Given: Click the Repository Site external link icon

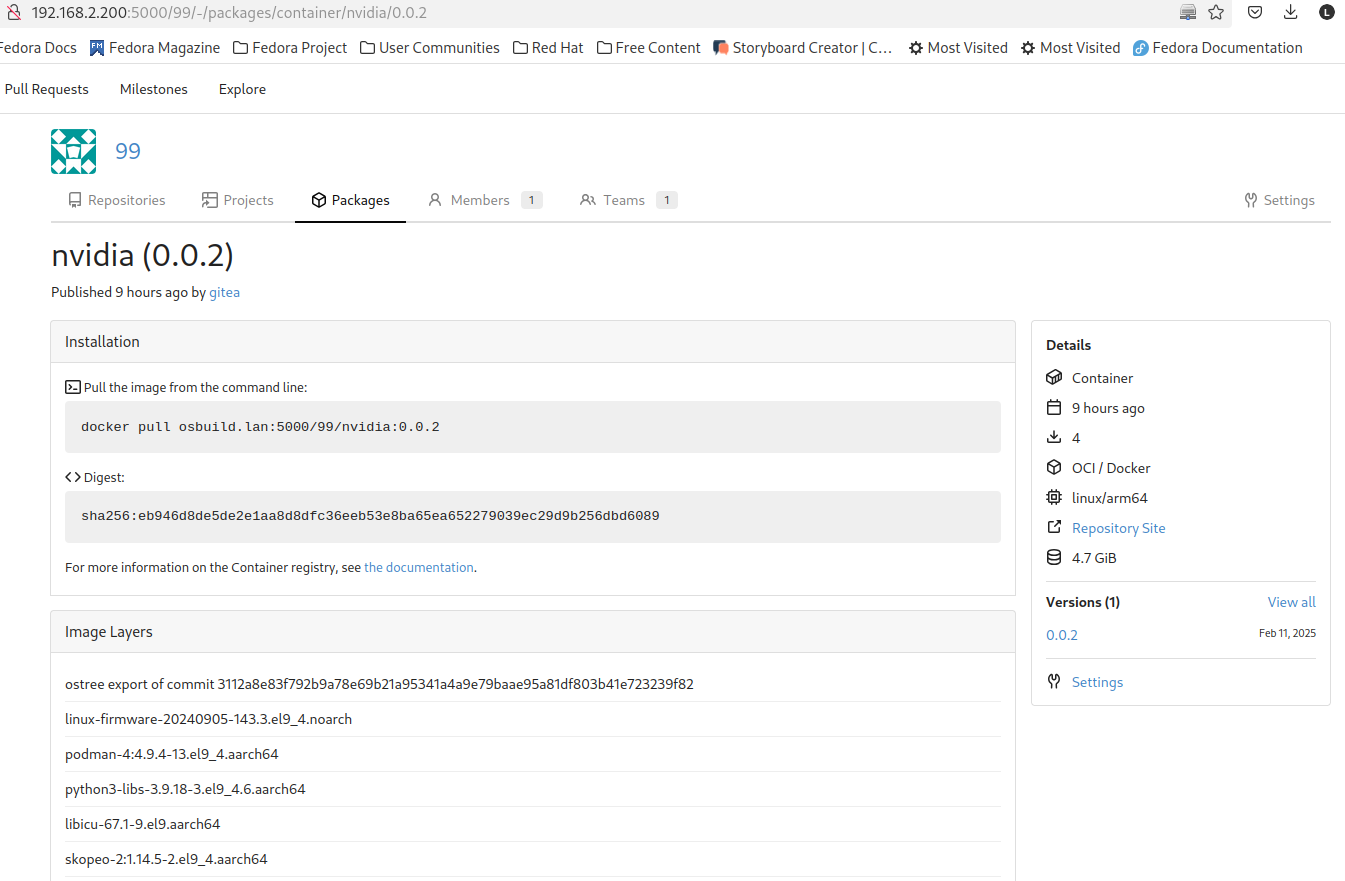Looking at the screenshot, I should tap(1054, 528).
